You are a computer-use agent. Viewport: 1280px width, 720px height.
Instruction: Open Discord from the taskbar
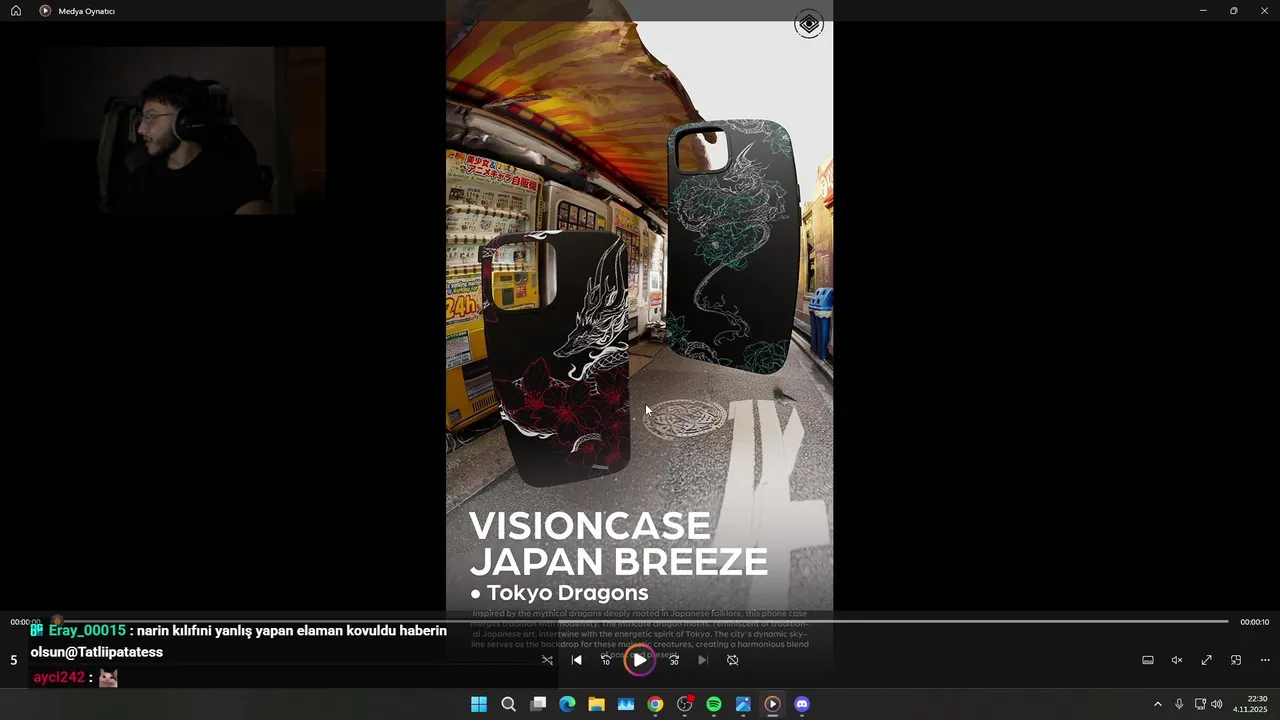(801, 704)
